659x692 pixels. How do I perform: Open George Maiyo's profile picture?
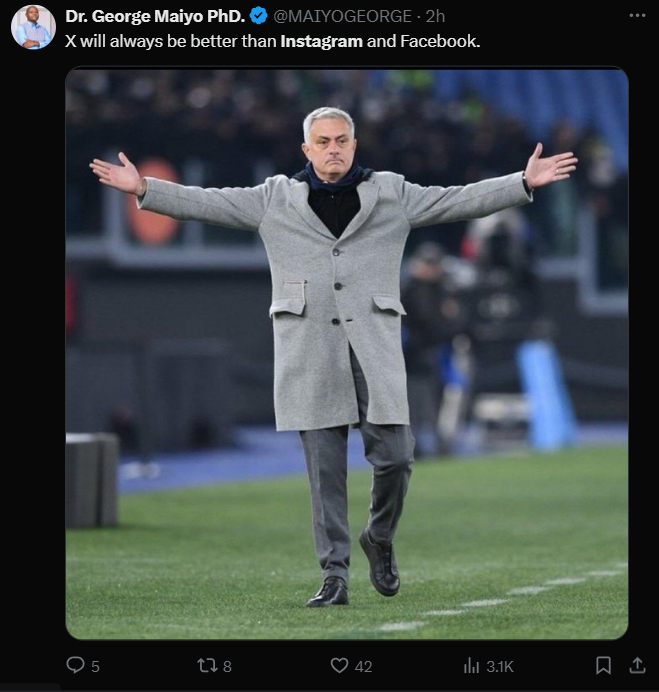point(33,27)
